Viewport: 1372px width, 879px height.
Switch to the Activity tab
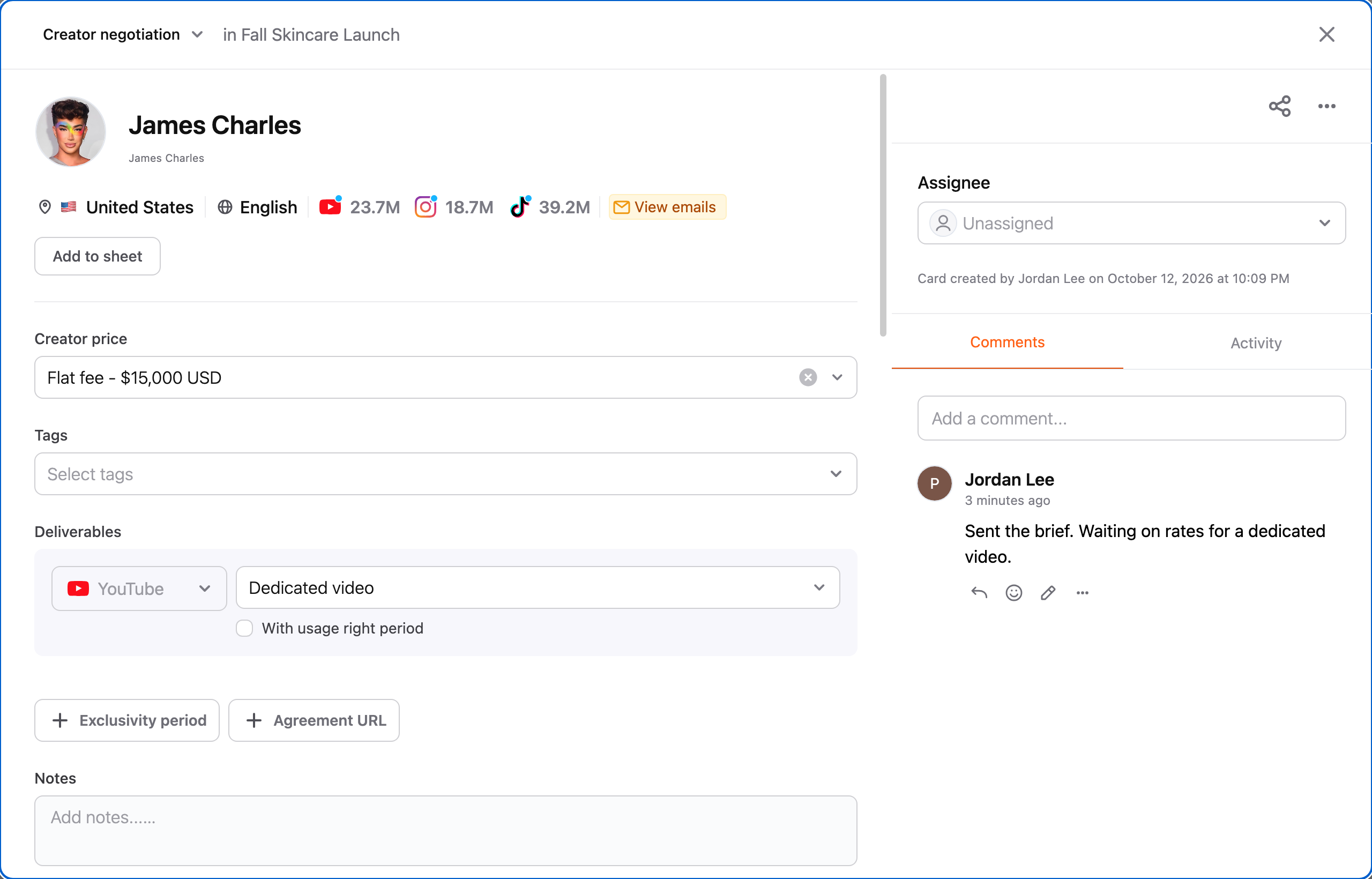1256,342
